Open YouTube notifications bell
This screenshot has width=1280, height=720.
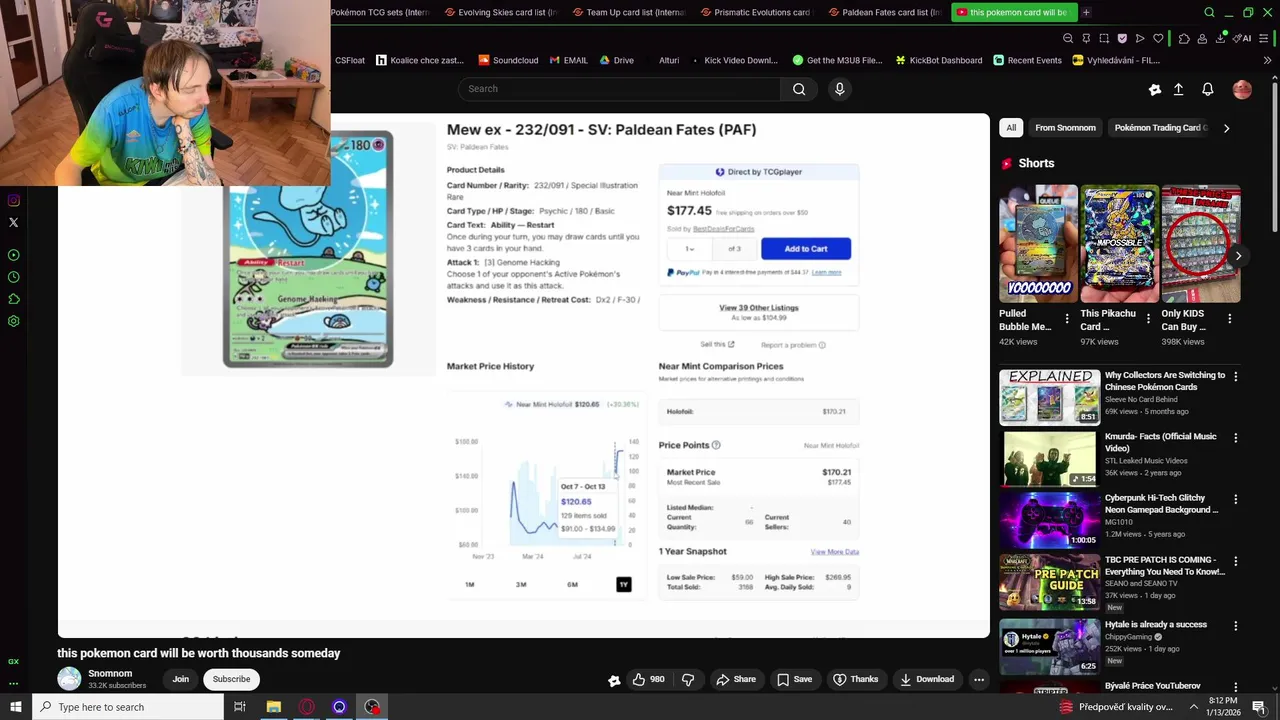1208,89
